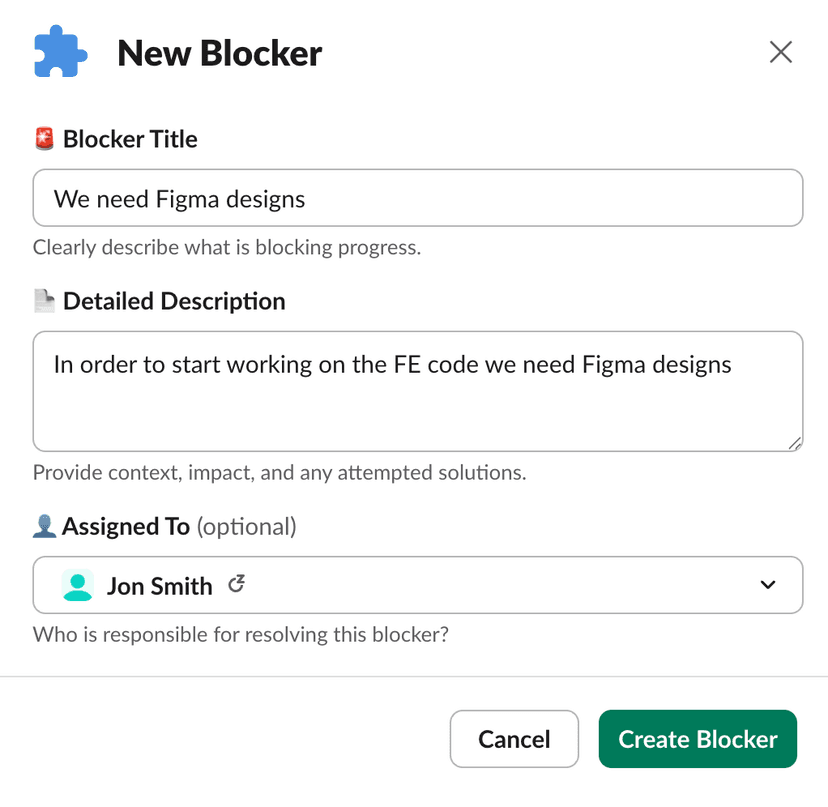Click the textarea resize handle corner

coord(794,443)
